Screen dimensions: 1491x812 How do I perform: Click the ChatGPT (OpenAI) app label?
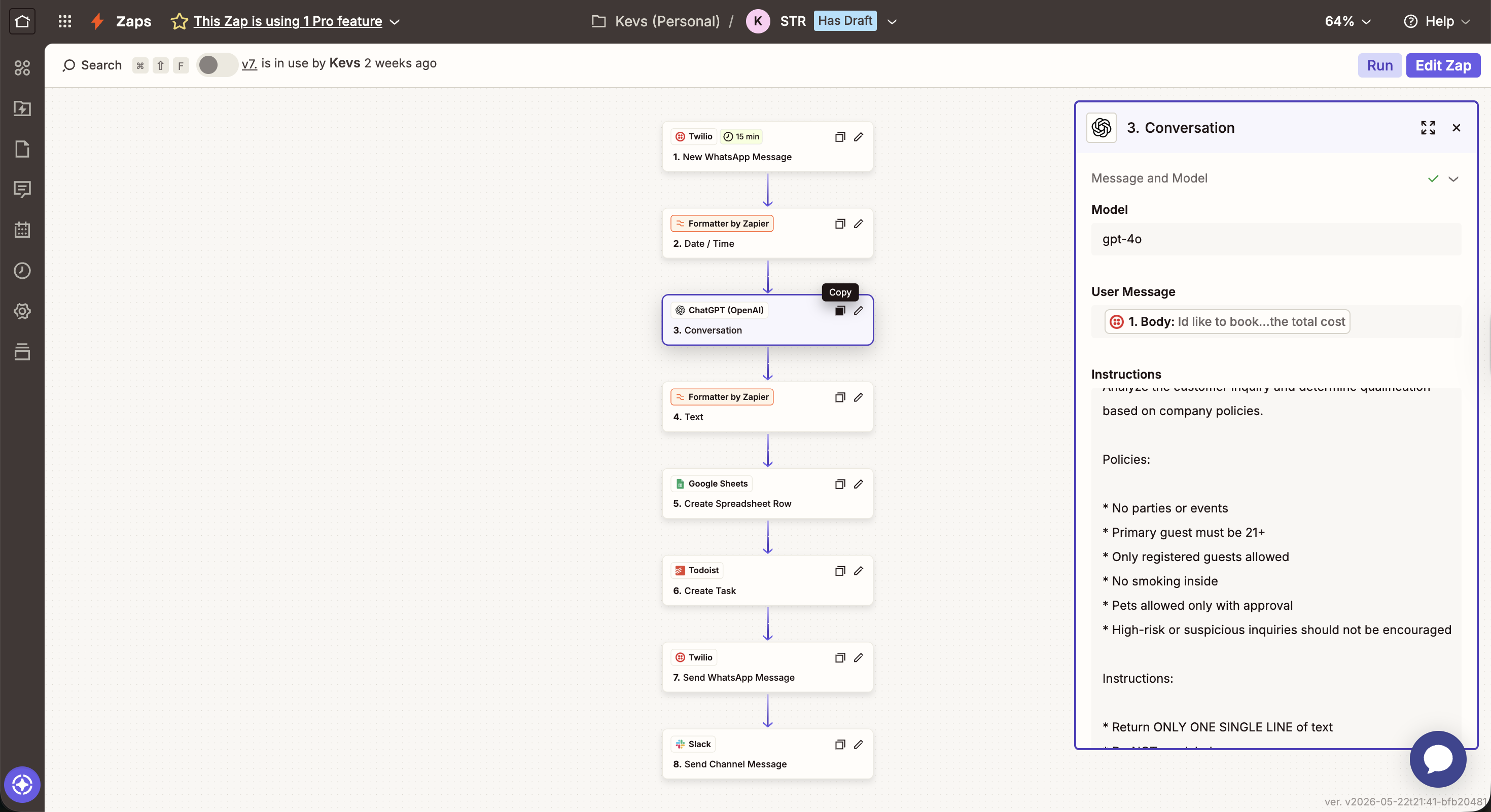pos(720,310)
